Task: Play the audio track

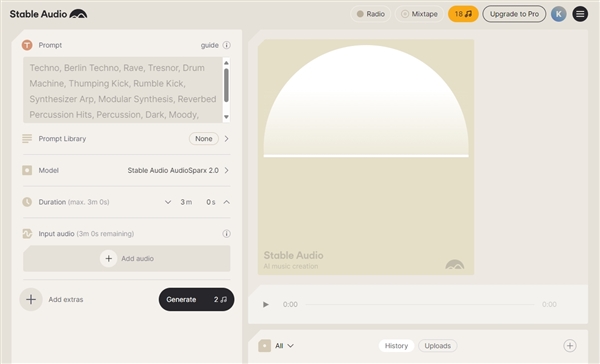Action: (x=266, y=305)
